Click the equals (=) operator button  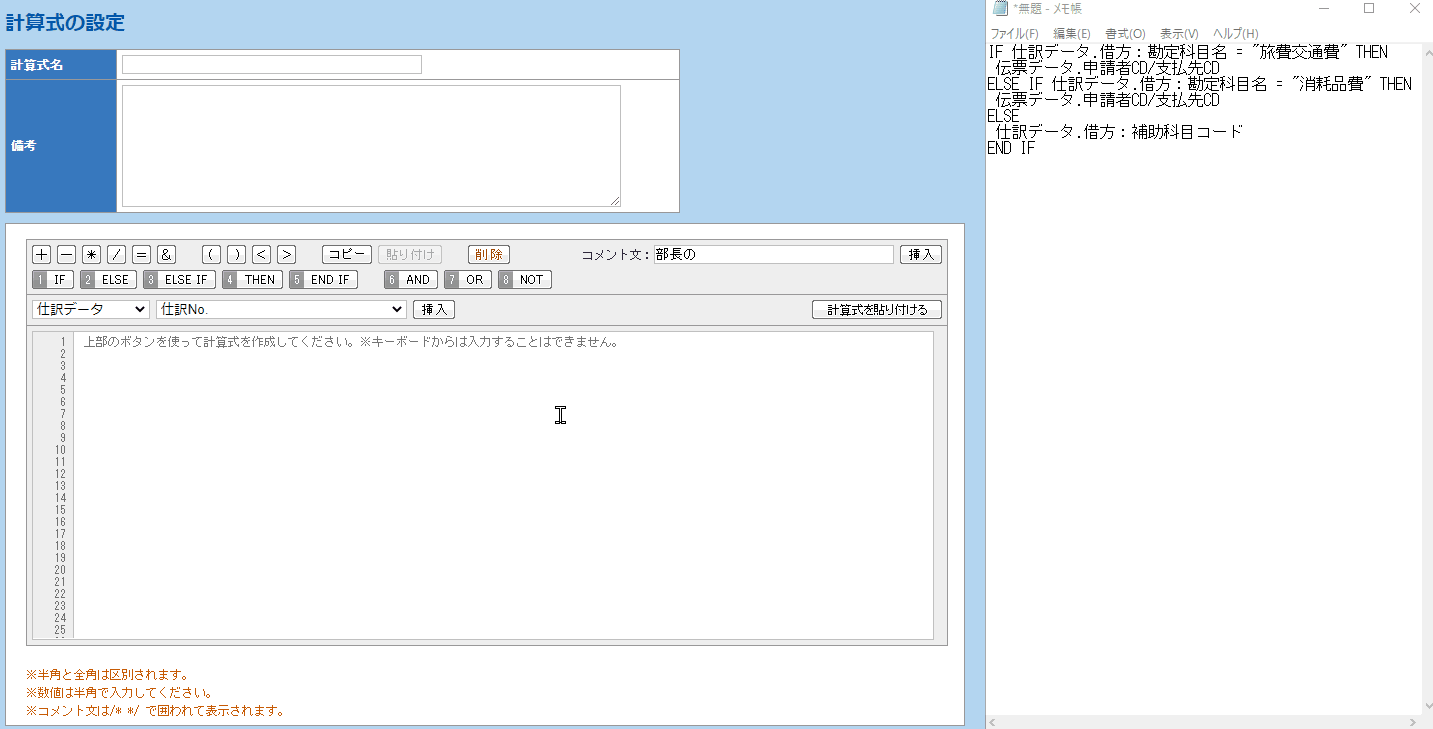pos(142,254)
